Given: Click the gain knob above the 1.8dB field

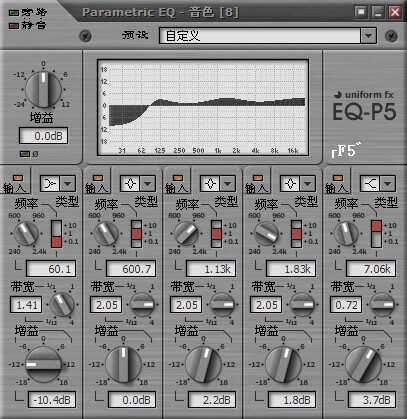Looking at the screenshot, I should click(283, 364).
